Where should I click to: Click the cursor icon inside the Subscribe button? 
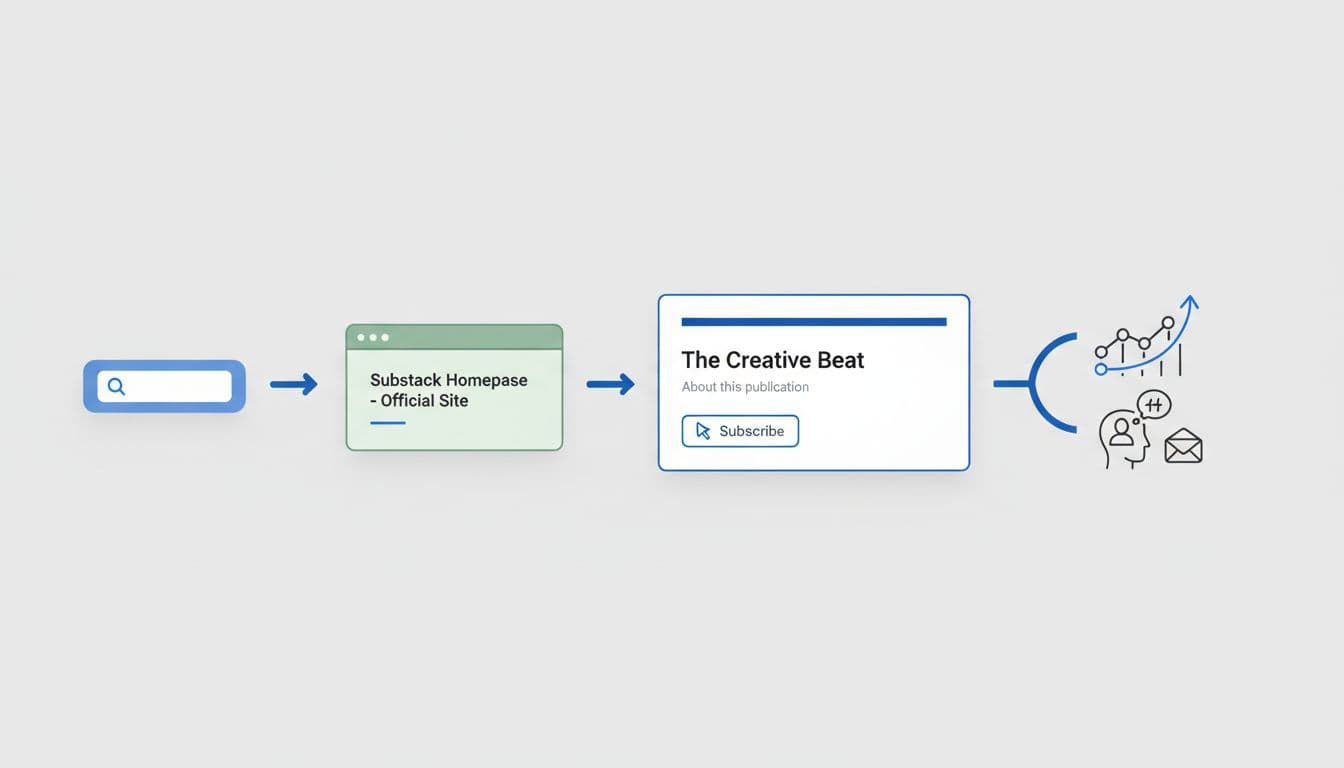click(703, 430)
